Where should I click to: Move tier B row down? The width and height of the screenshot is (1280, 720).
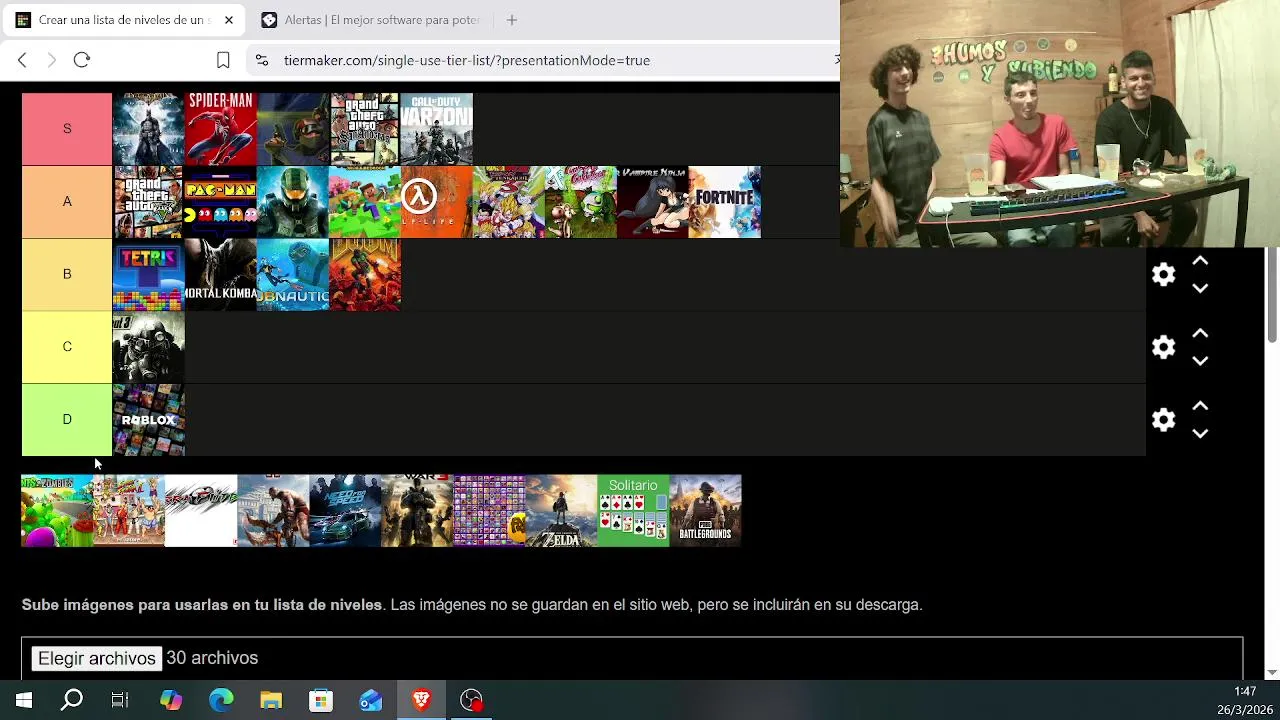[1200, 288]
